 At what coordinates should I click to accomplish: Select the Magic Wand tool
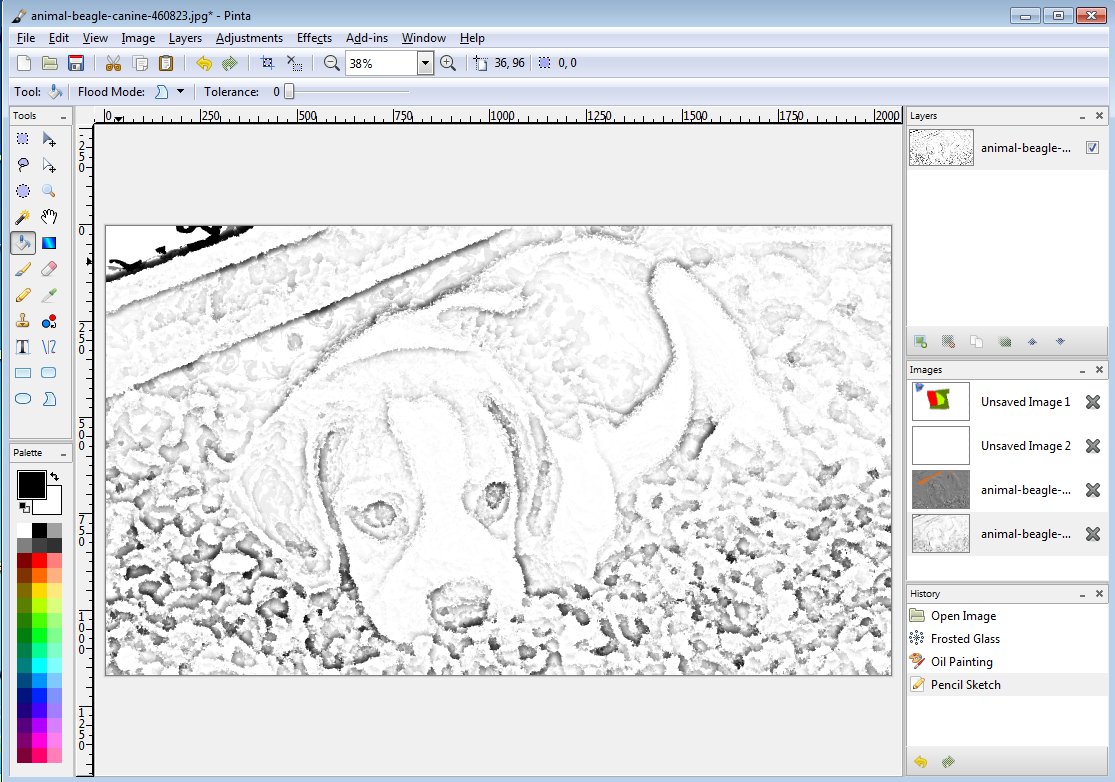pyautogui.click(x=22, y=216)
